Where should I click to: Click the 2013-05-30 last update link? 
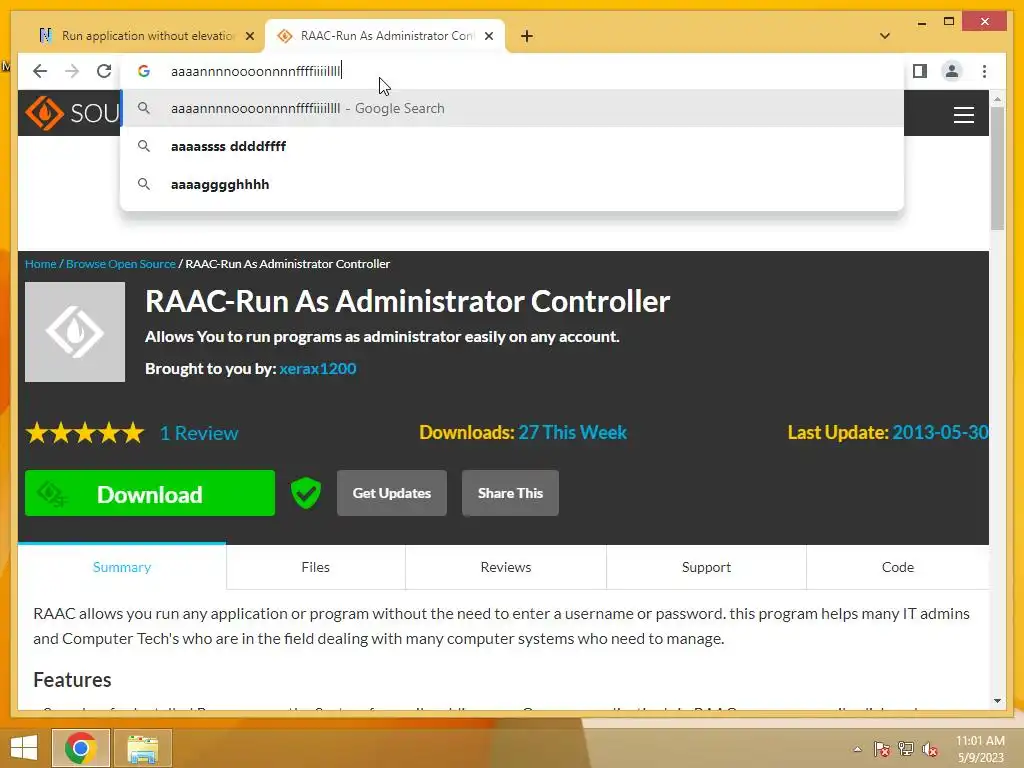[x=940, y=432]
